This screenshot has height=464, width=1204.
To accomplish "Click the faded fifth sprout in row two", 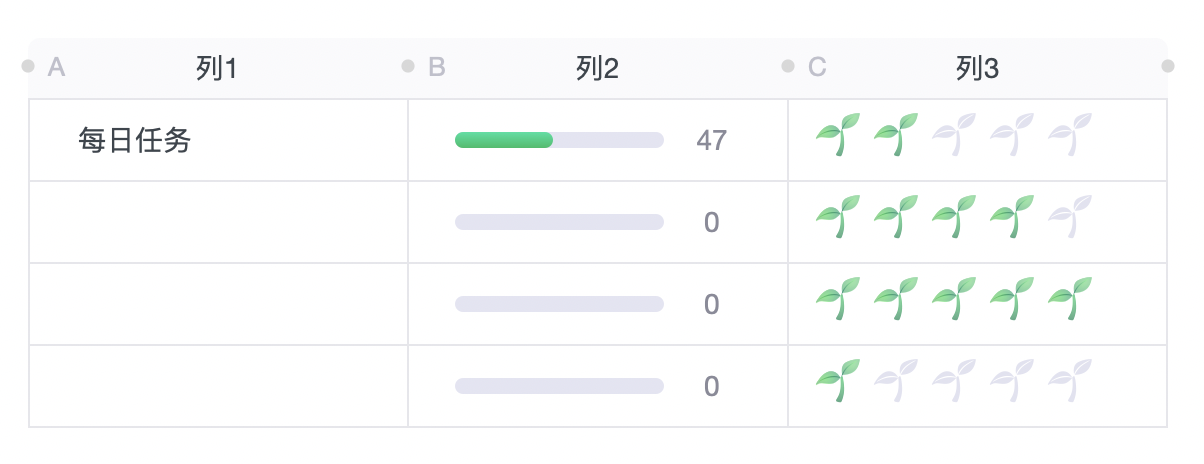I will (x=1070, y=217).
